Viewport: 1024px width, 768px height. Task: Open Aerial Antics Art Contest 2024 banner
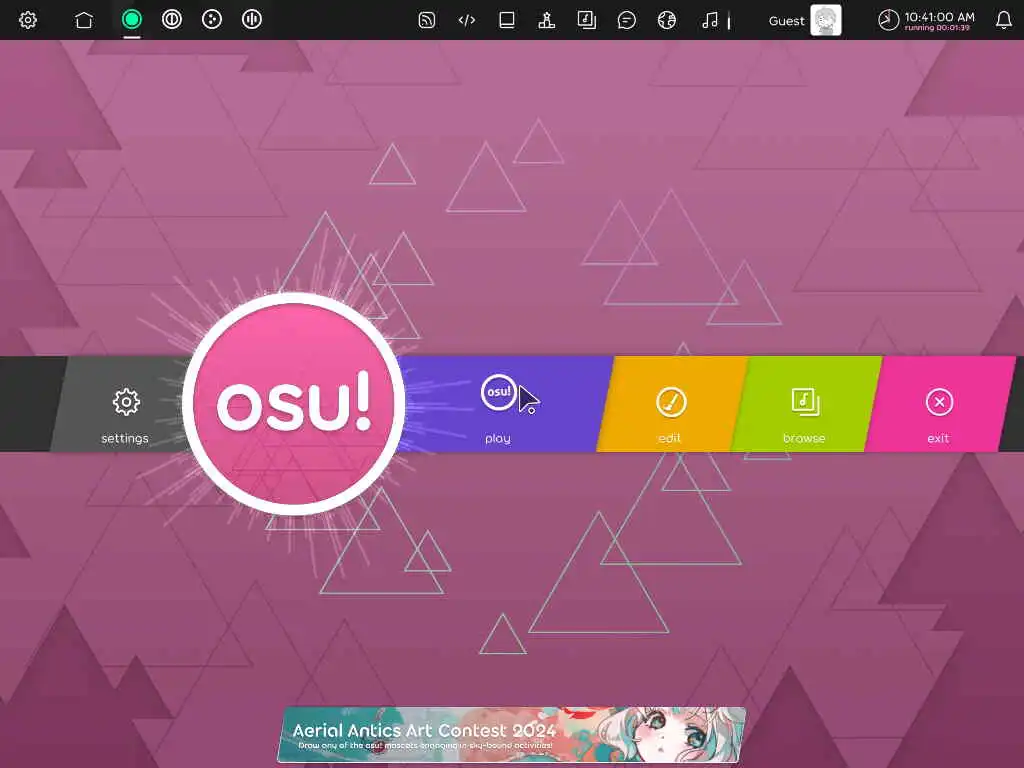coord(511,735)
